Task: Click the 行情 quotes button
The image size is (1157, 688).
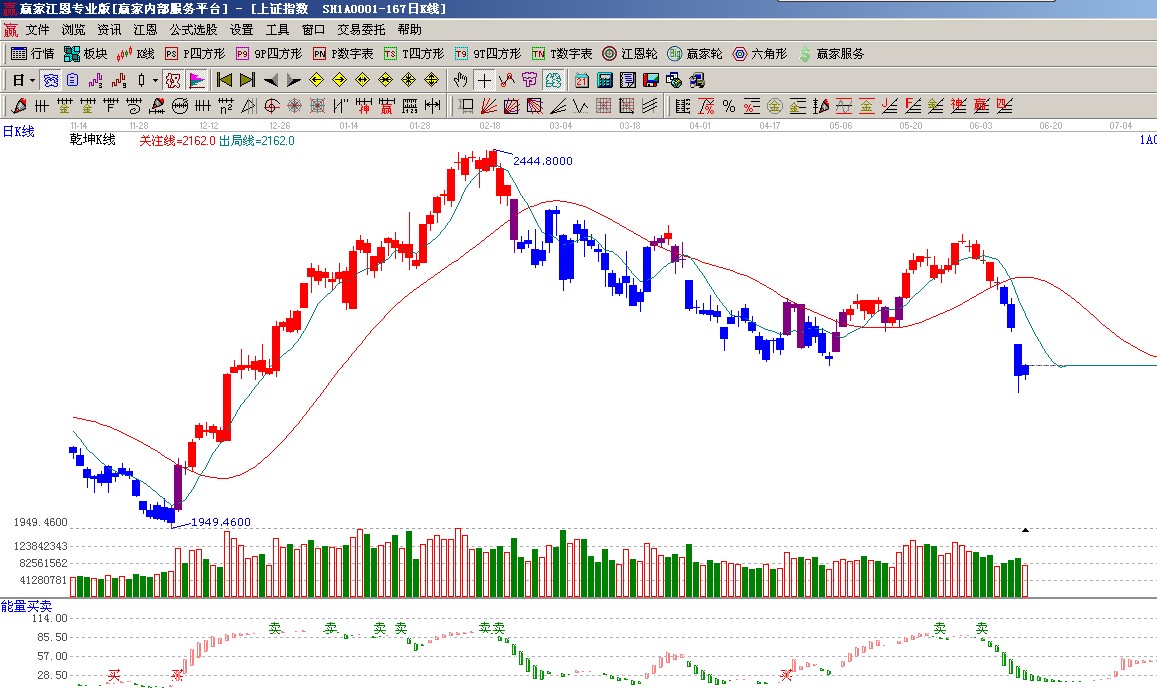Action: pyautogui.click(x=33, y=54)
